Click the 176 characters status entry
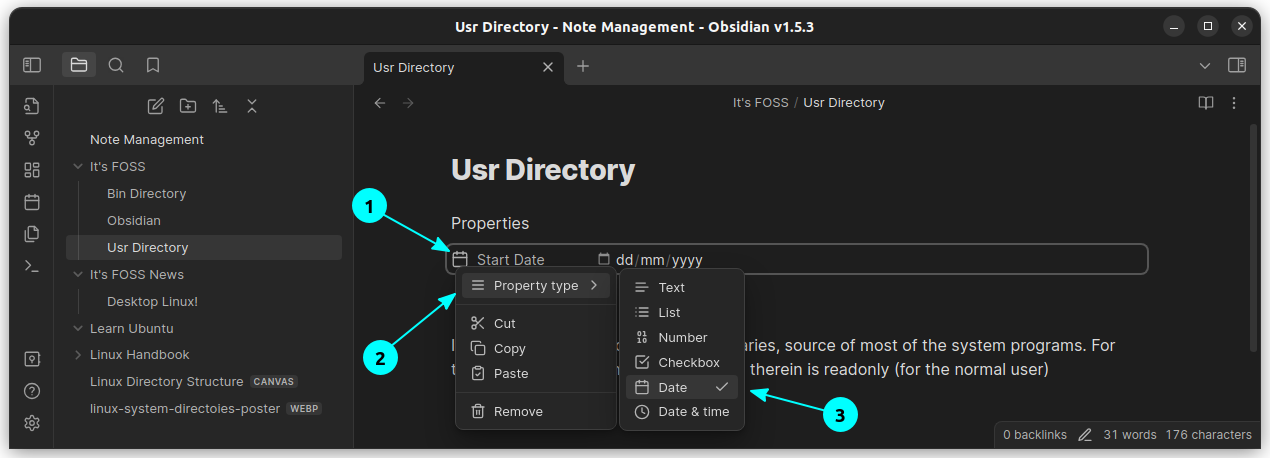 (1209, 435)
